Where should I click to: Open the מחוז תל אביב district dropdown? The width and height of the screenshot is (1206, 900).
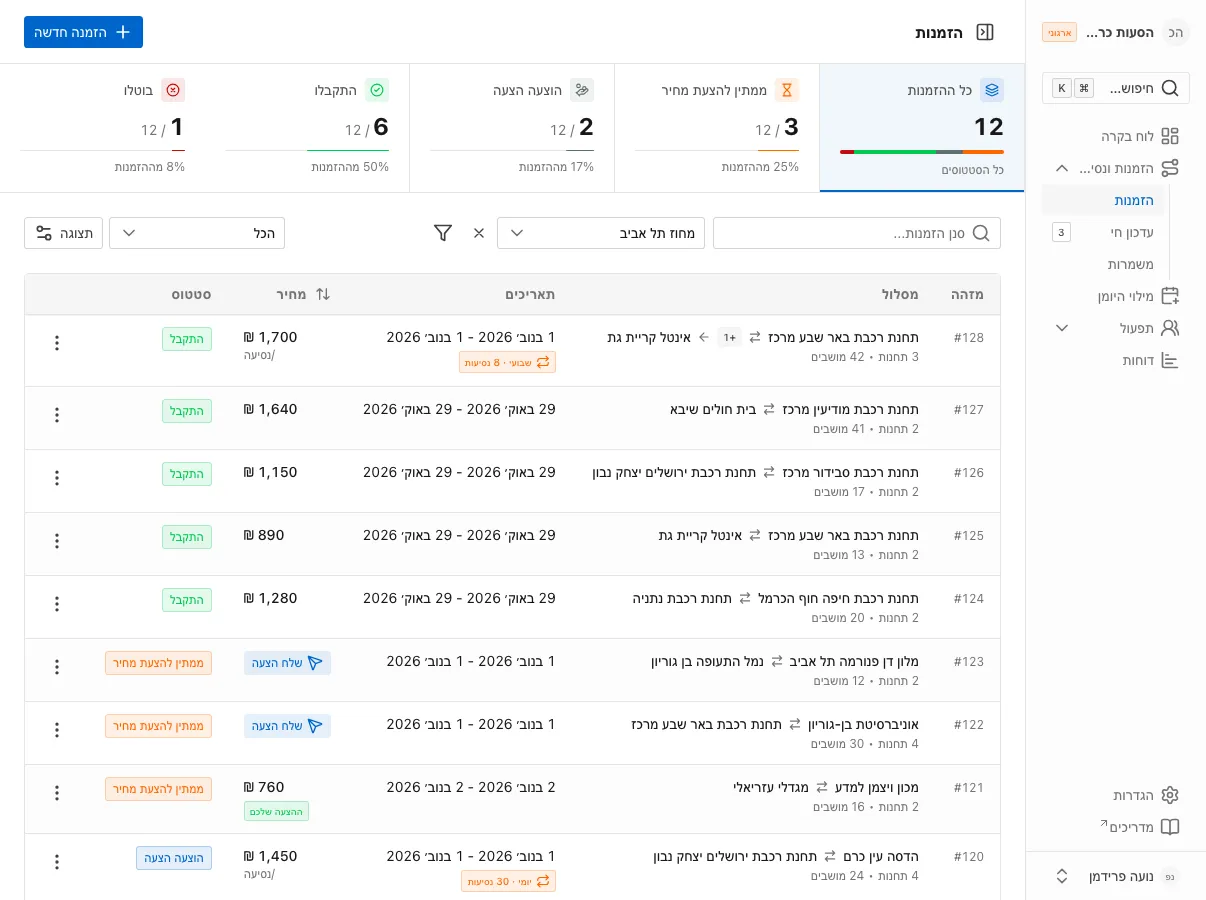[x=601, y=233]
